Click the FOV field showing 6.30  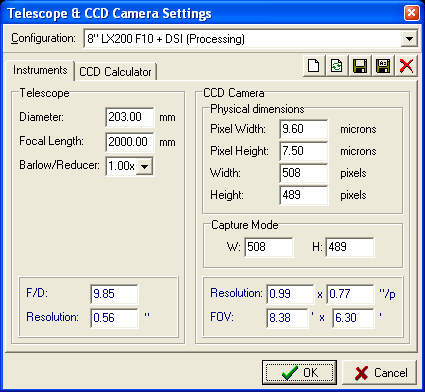pos(353,318)
